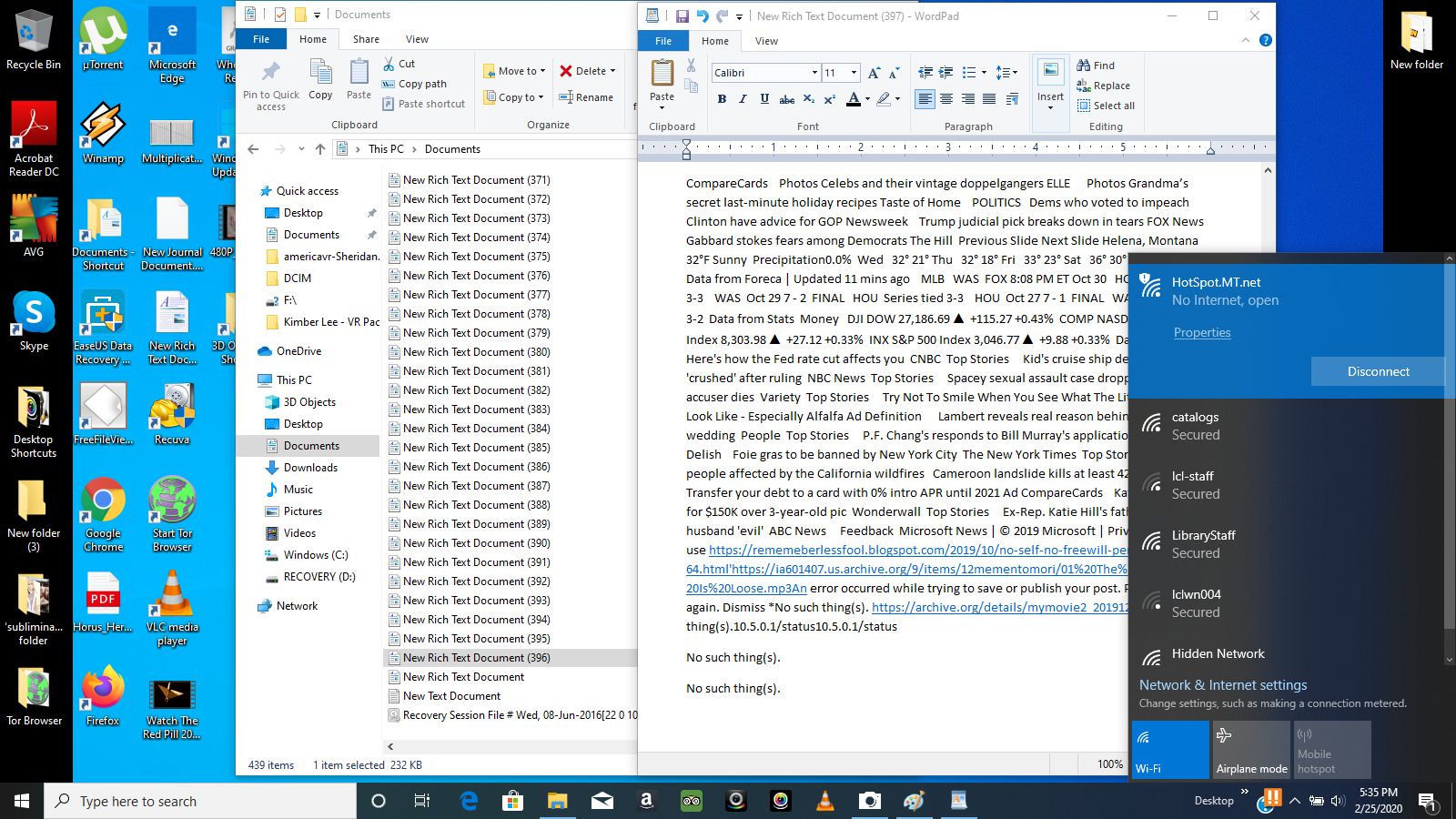Click Select all in WordPad's Editing group
This screenshot has height=819, width=1456.
click(1106, 106)
